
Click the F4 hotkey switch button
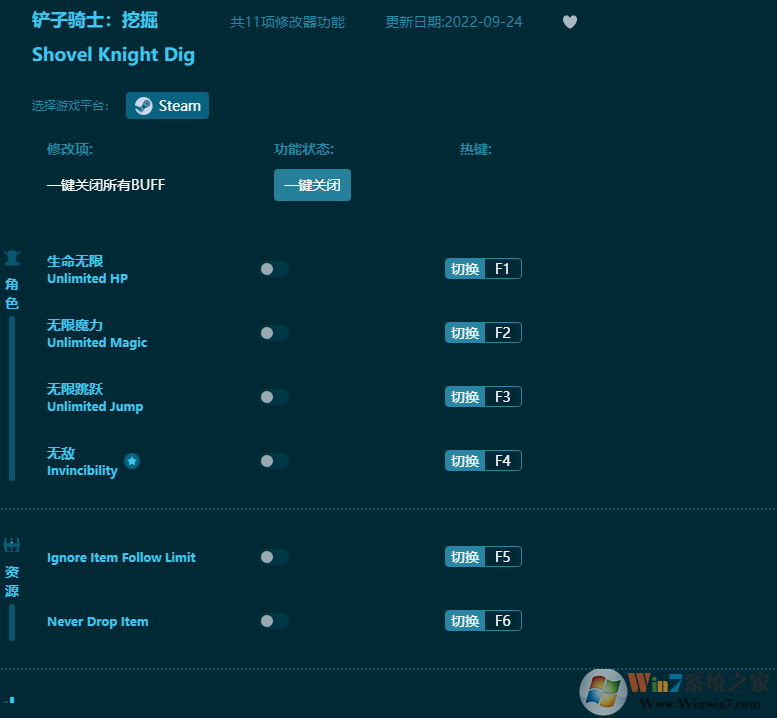coord(483,460)
